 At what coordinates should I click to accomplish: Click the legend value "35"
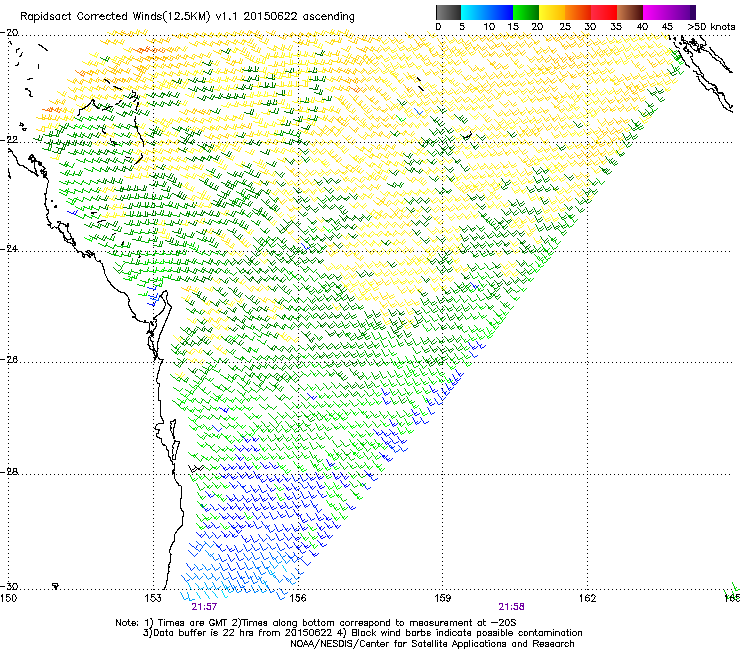(x=616, y=27)
